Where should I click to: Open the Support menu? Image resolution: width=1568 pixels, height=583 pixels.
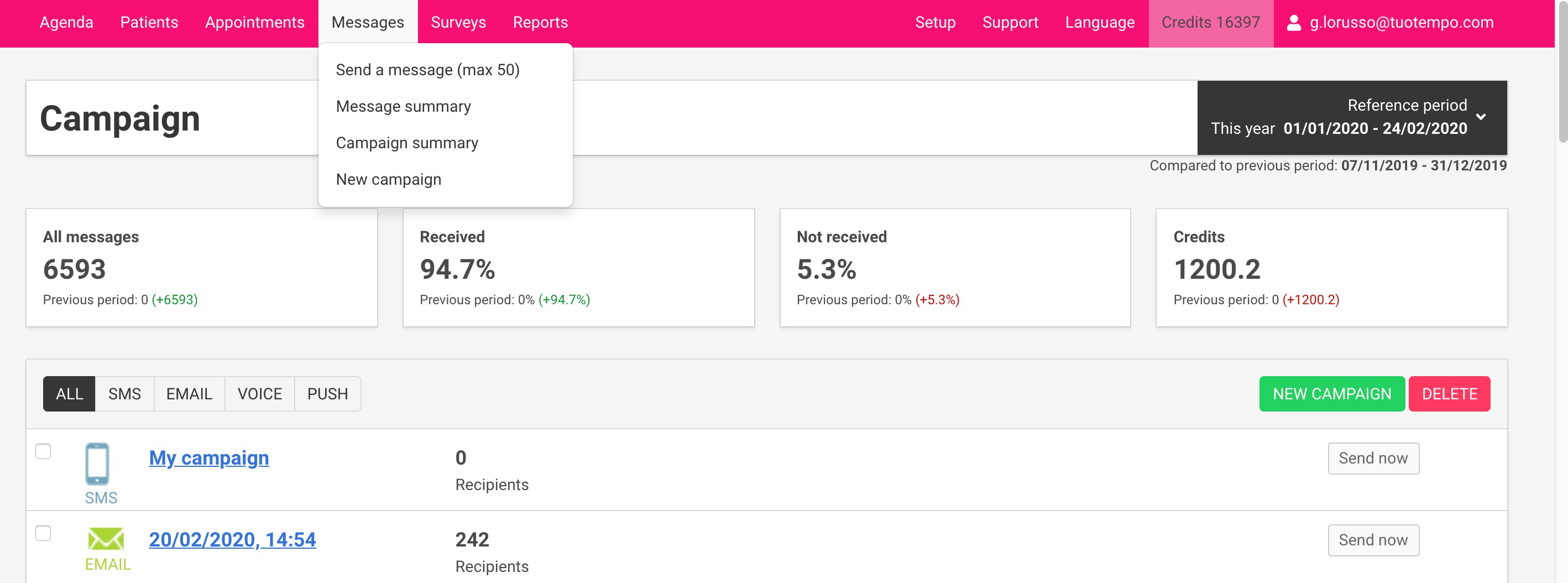click(1010, 23)
